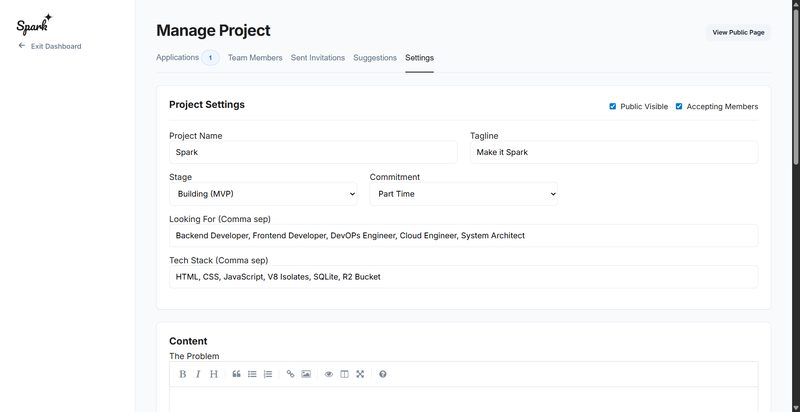
Task: Switch to the Team Members tab
Action: tap(255, 58)
